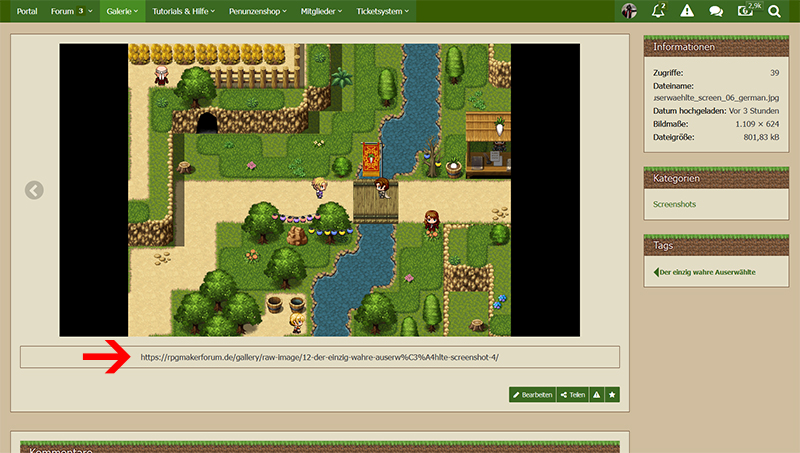
Task: Expand the Galerie dropdown menu
Action: click(122, 11)
